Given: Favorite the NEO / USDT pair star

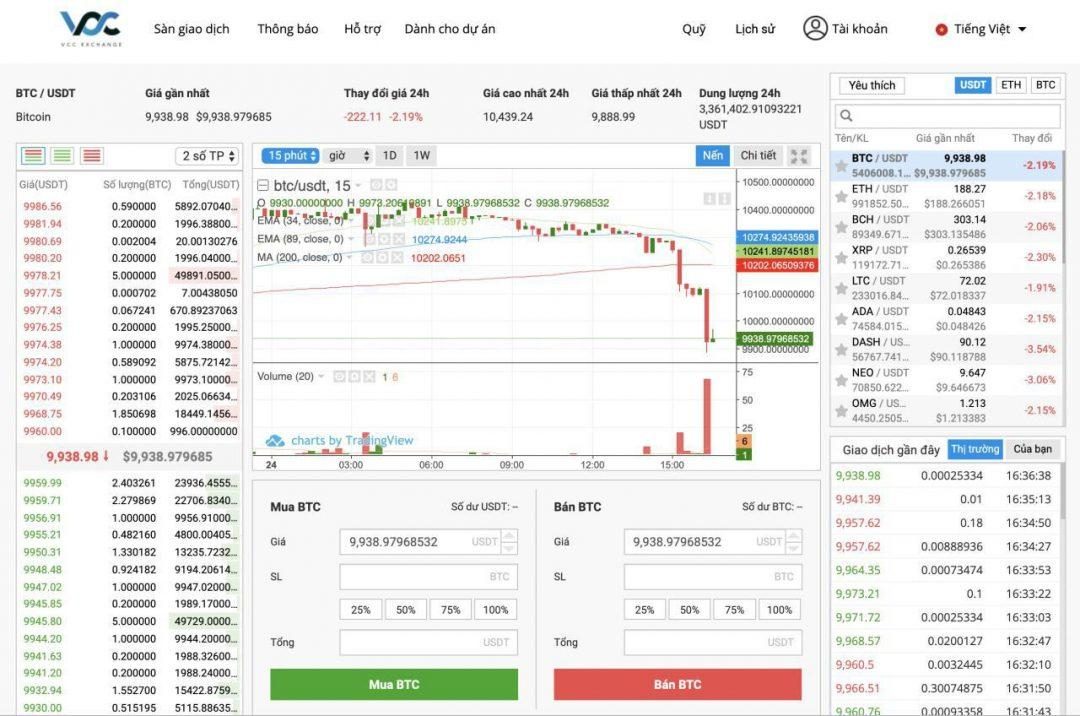Looking at the screenshot, I should pyautogui.click(x=841, y=381).
